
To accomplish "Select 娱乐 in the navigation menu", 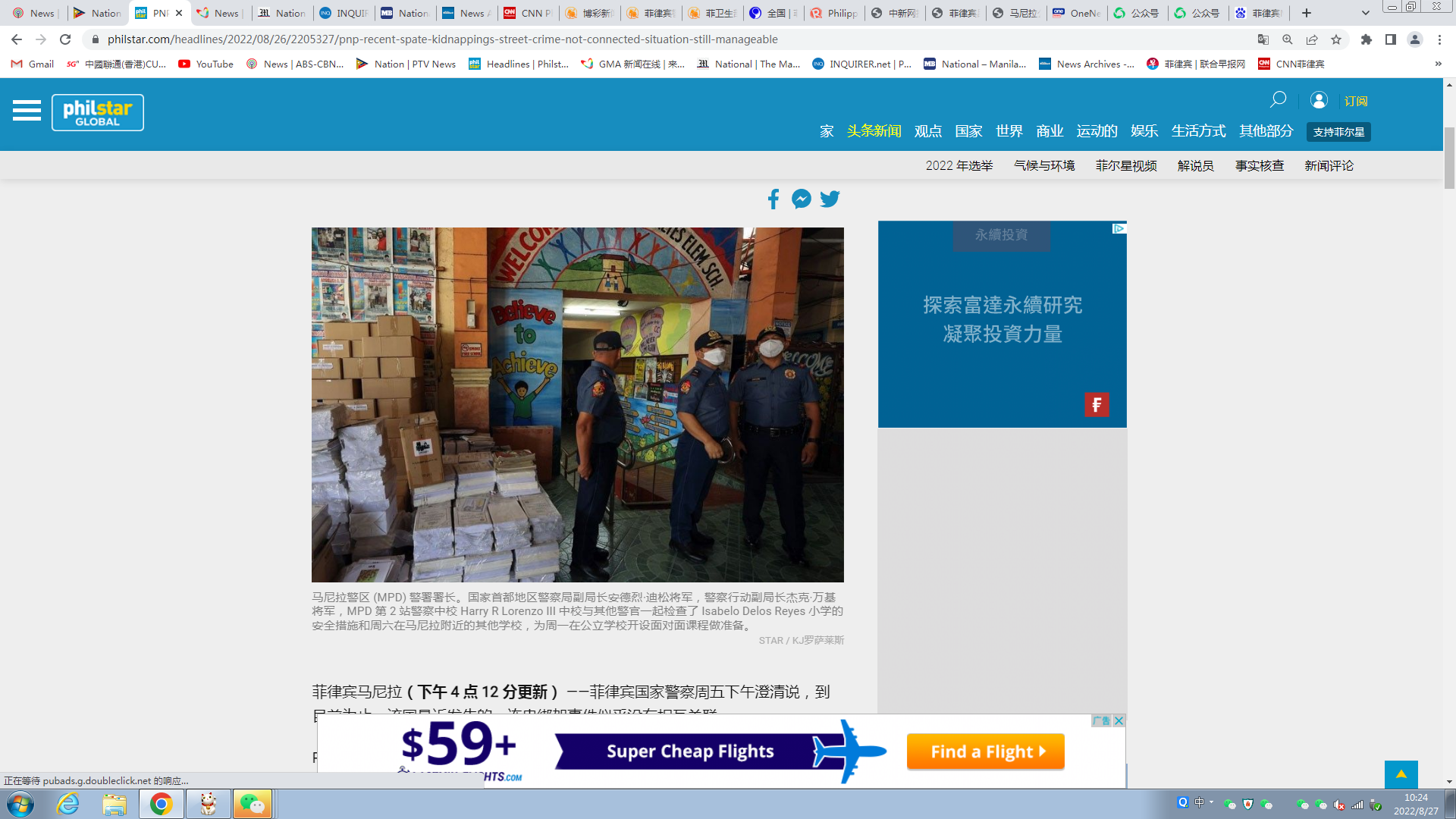I will pyautogui.click(x=1144, y=131).
